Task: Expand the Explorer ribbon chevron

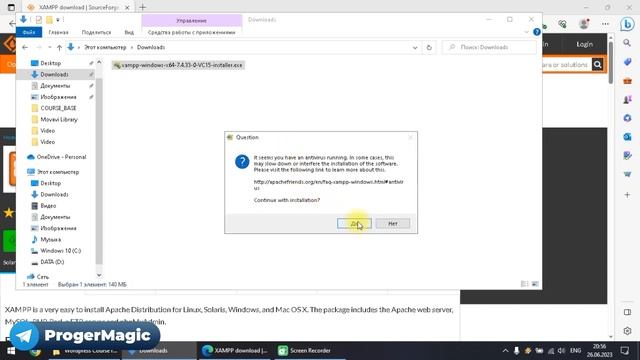Action: click(526, 32)
